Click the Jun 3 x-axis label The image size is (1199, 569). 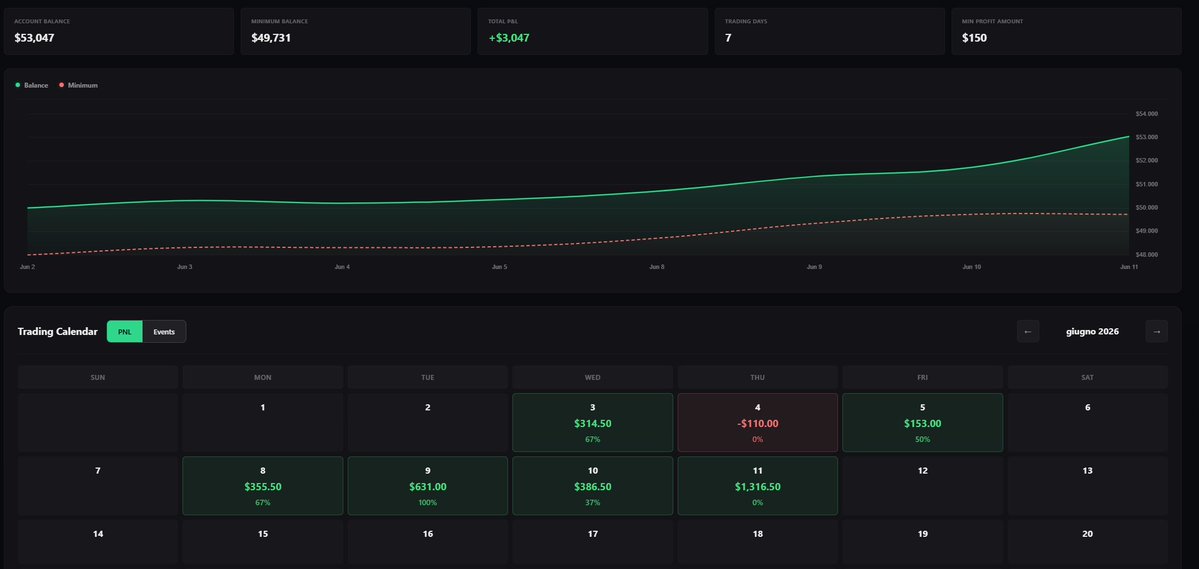click(x=184, y=267)
